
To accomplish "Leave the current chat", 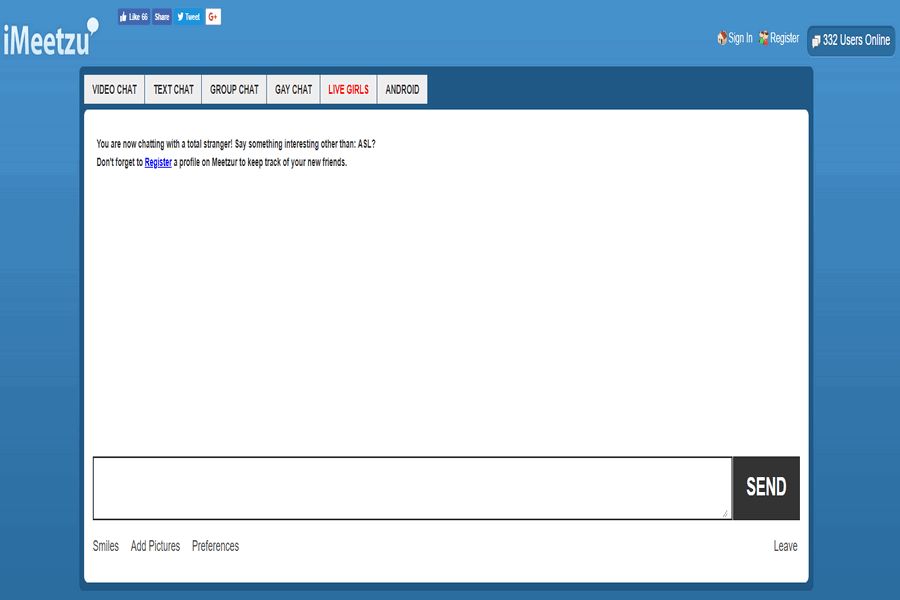I will coord(785,546).
